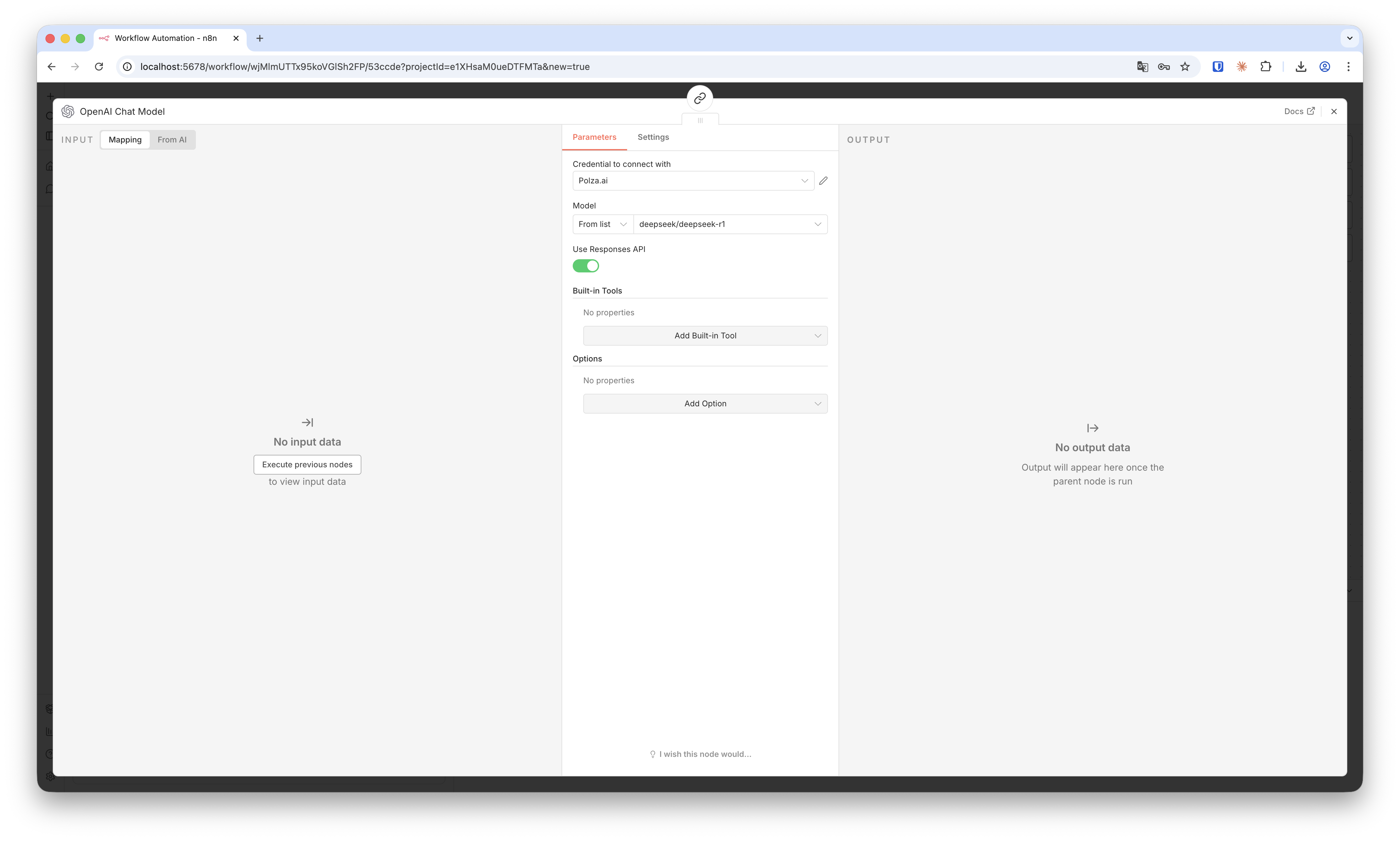
Task: Switch input view to From AI
Action: tap(172, 140)
